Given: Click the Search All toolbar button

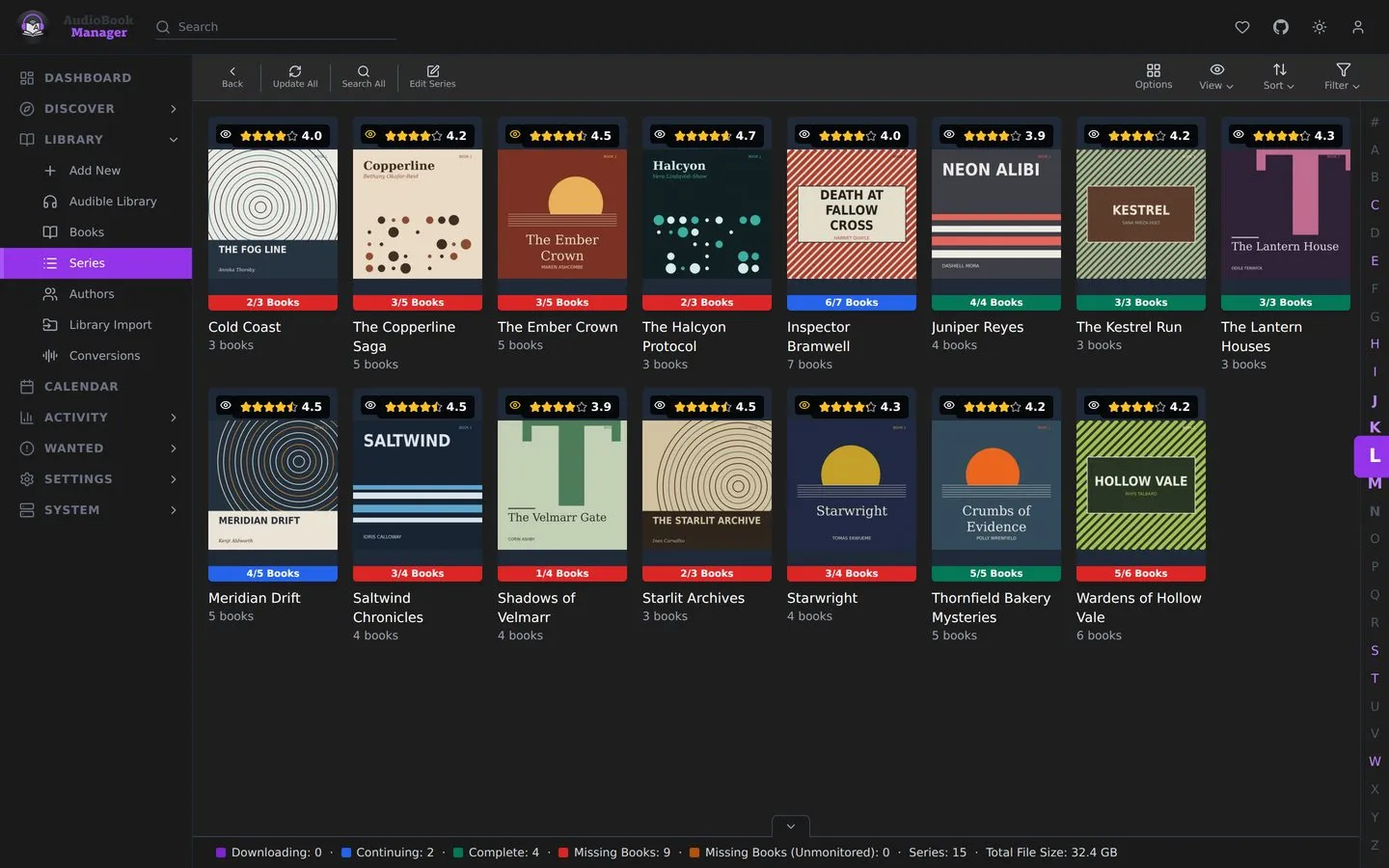Looking at the screenshot, I should (x=364, y=76).
